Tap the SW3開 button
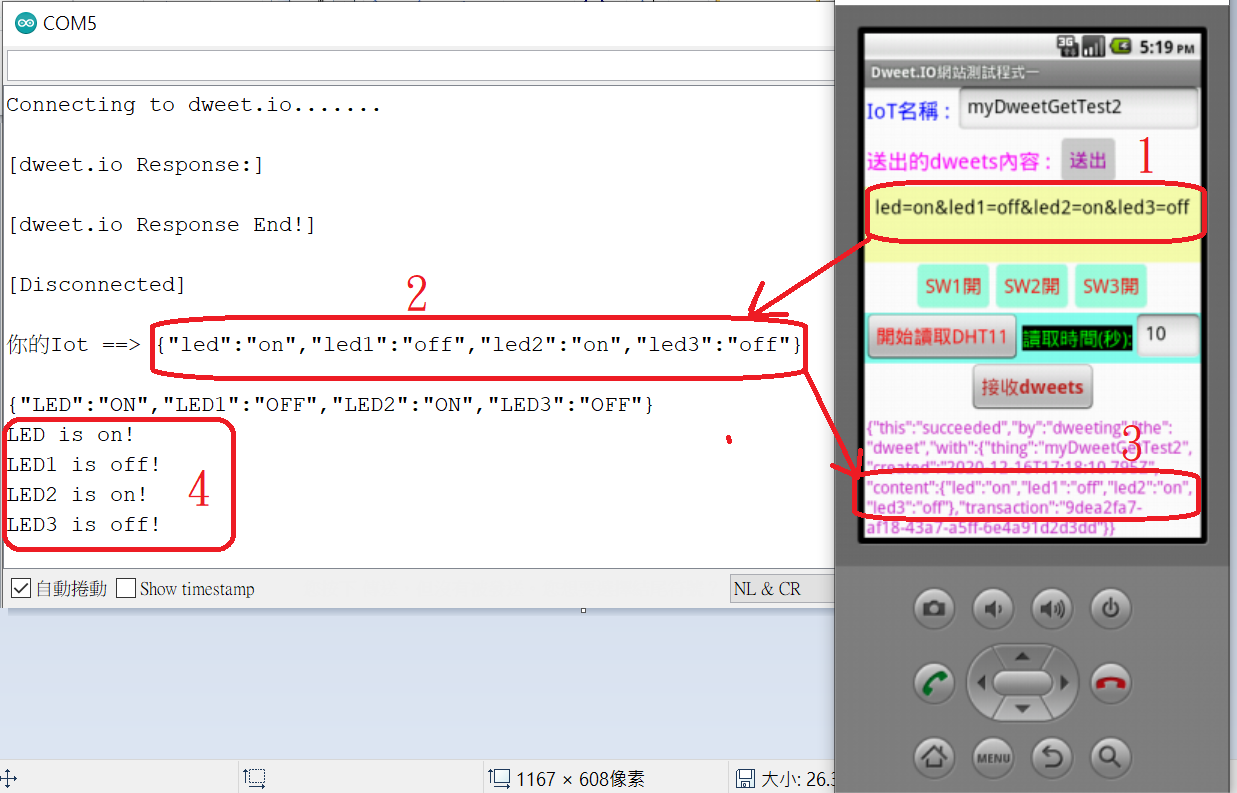Viewport: 1237px width, 793px height. 1110,286
